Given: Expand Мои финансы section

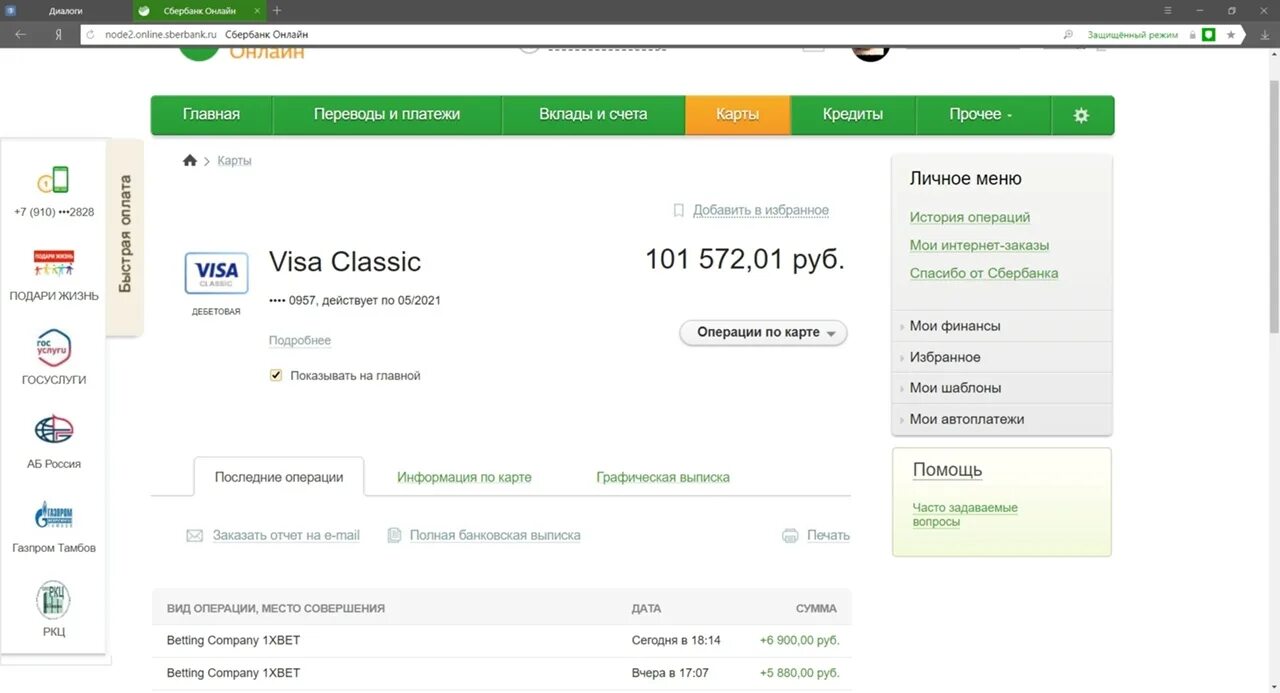Looking at the screenshot, I should (x=1001, y=326).
